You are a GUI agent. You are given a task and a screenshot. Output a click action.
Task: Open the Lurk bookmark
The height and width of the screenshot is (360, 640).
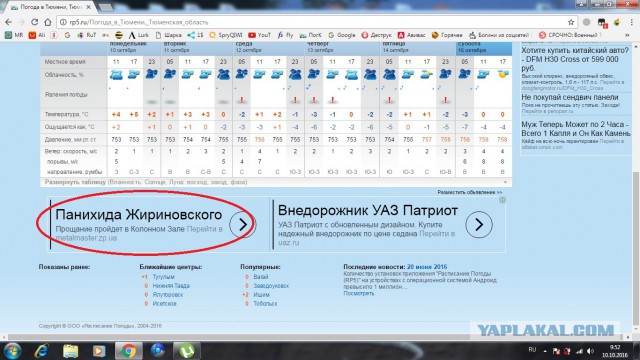[139, 35]
